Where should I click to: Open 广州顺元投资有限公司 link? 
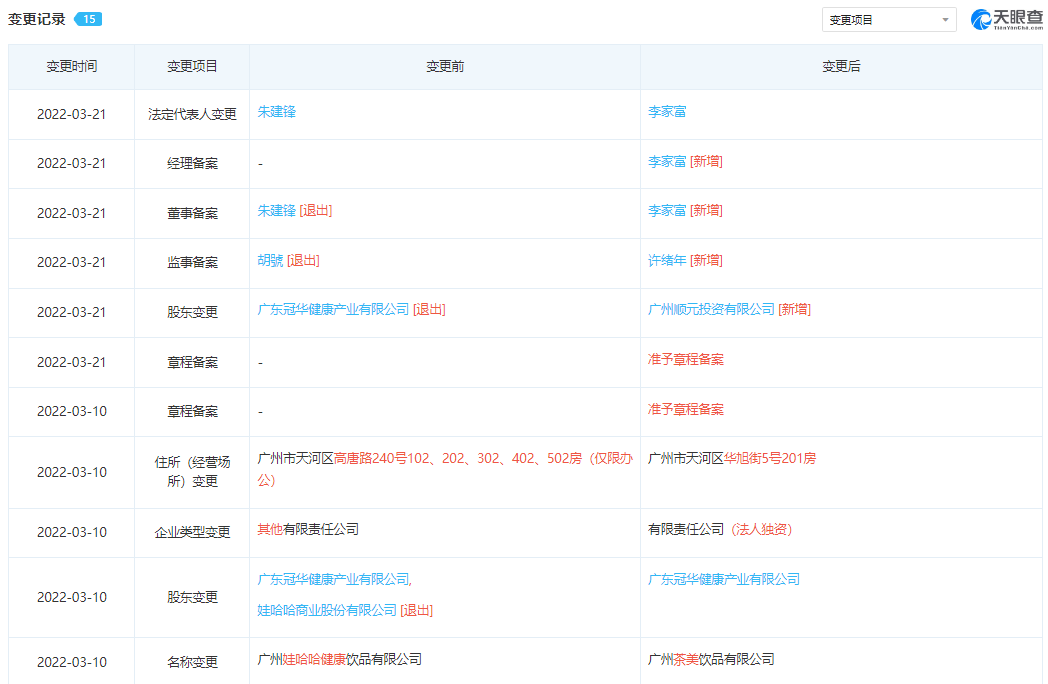[x=711, y=310]
